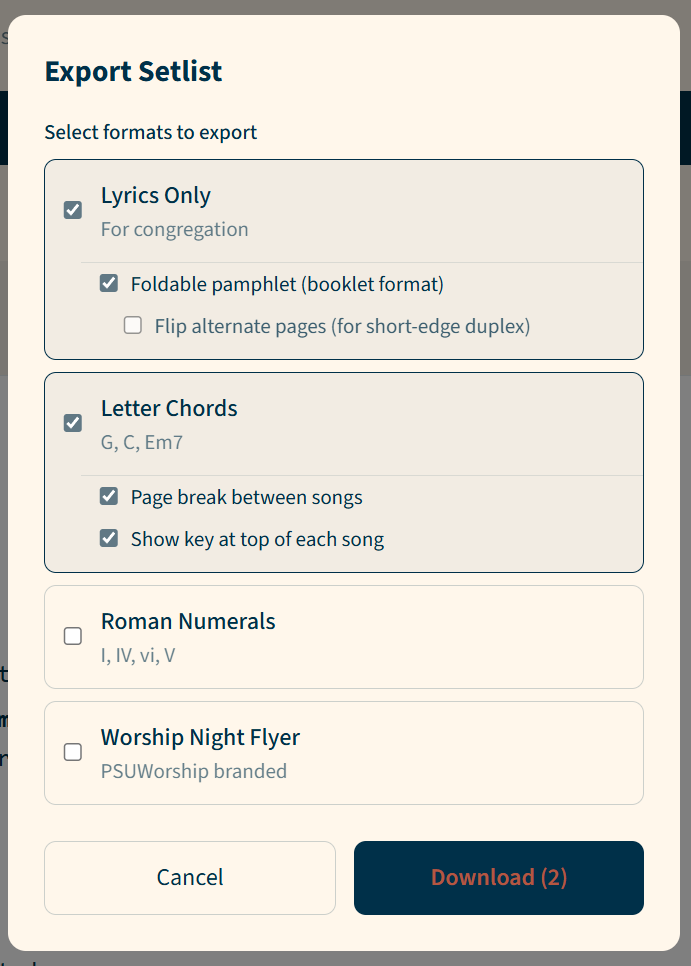Viewport: 691px width, 966px height.
Task: Click the "Letter Chords" title text
Action: 169,409
